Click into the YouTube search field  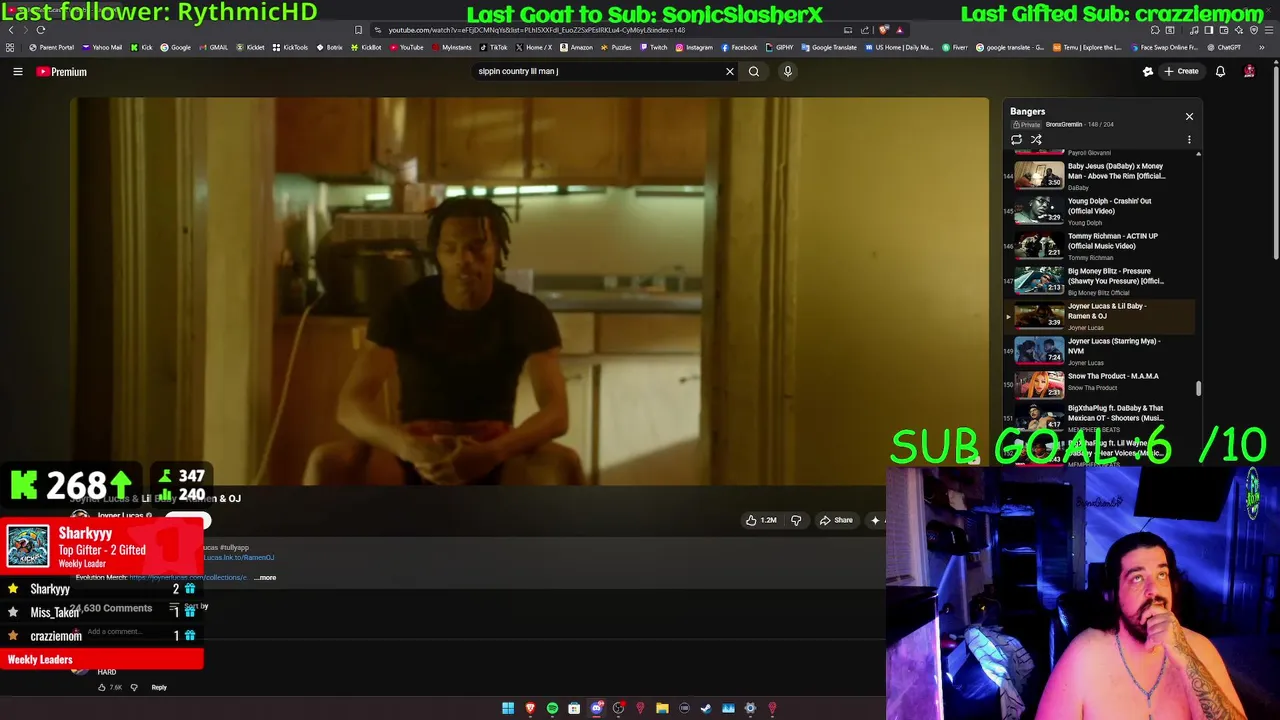tap(598, 71)
